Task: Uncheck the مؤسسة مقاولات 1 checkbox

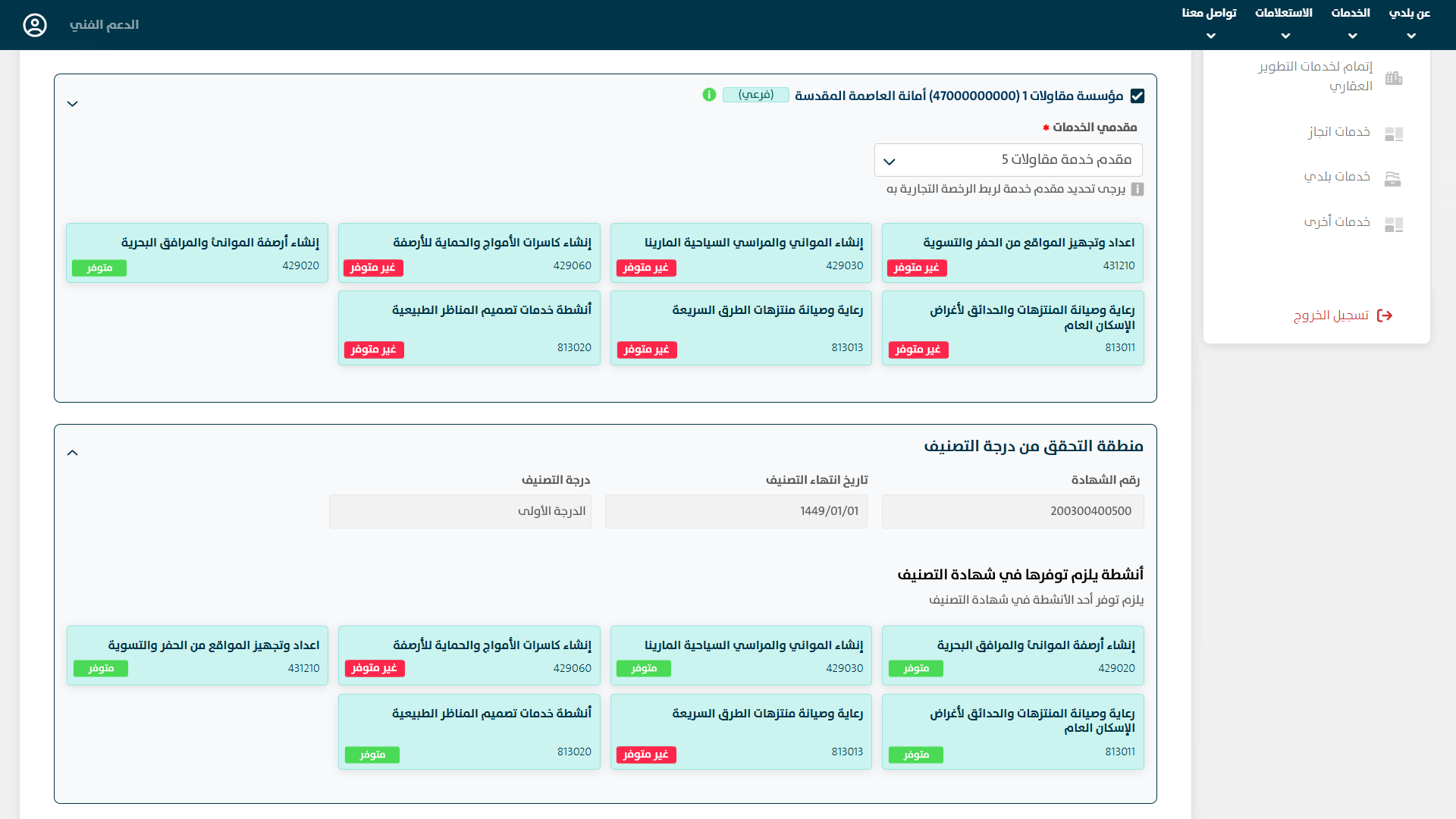Action: (1137, 96)
